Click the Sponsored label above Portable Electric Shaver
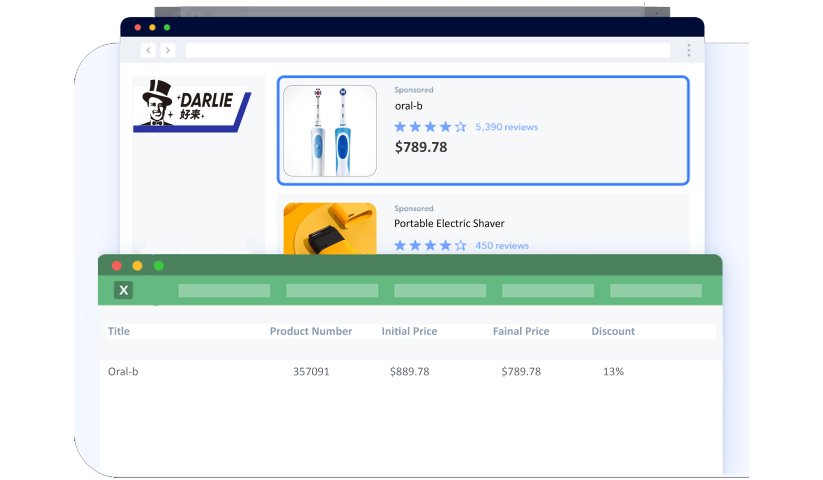This screenshot has width=823, height=480. 414,209
